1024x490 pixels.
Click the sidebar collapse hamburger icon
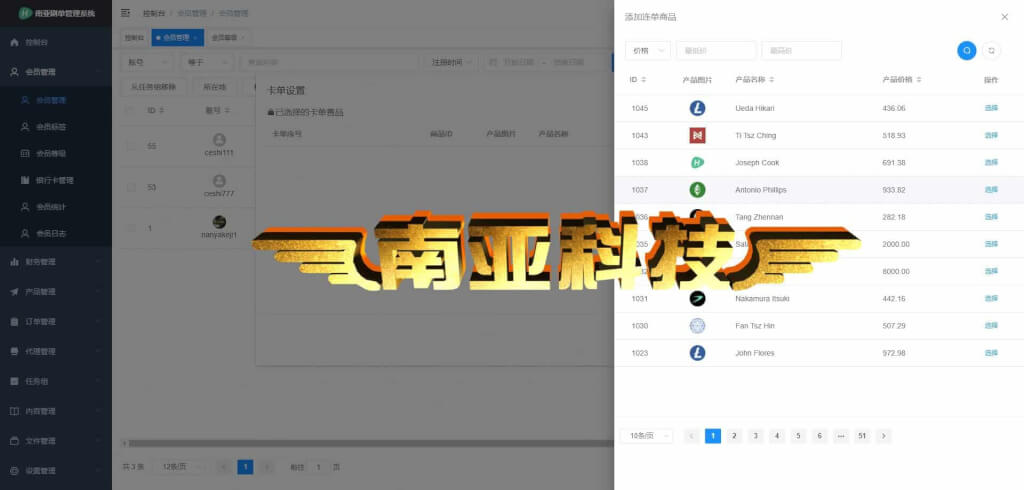(125, 13)
